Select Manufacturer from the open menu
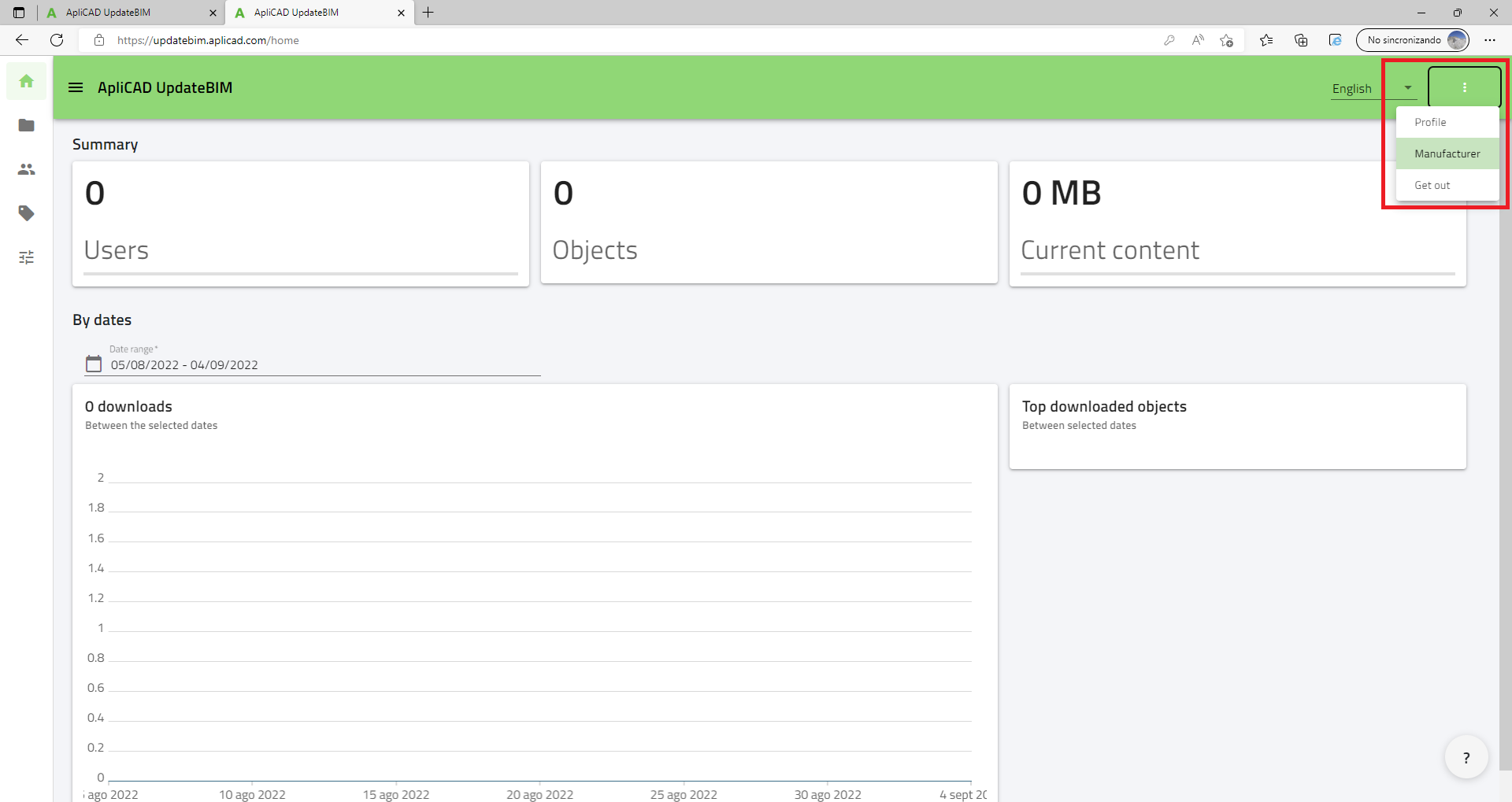This screenshot has width=1512, height=802. pos(1447,153)
